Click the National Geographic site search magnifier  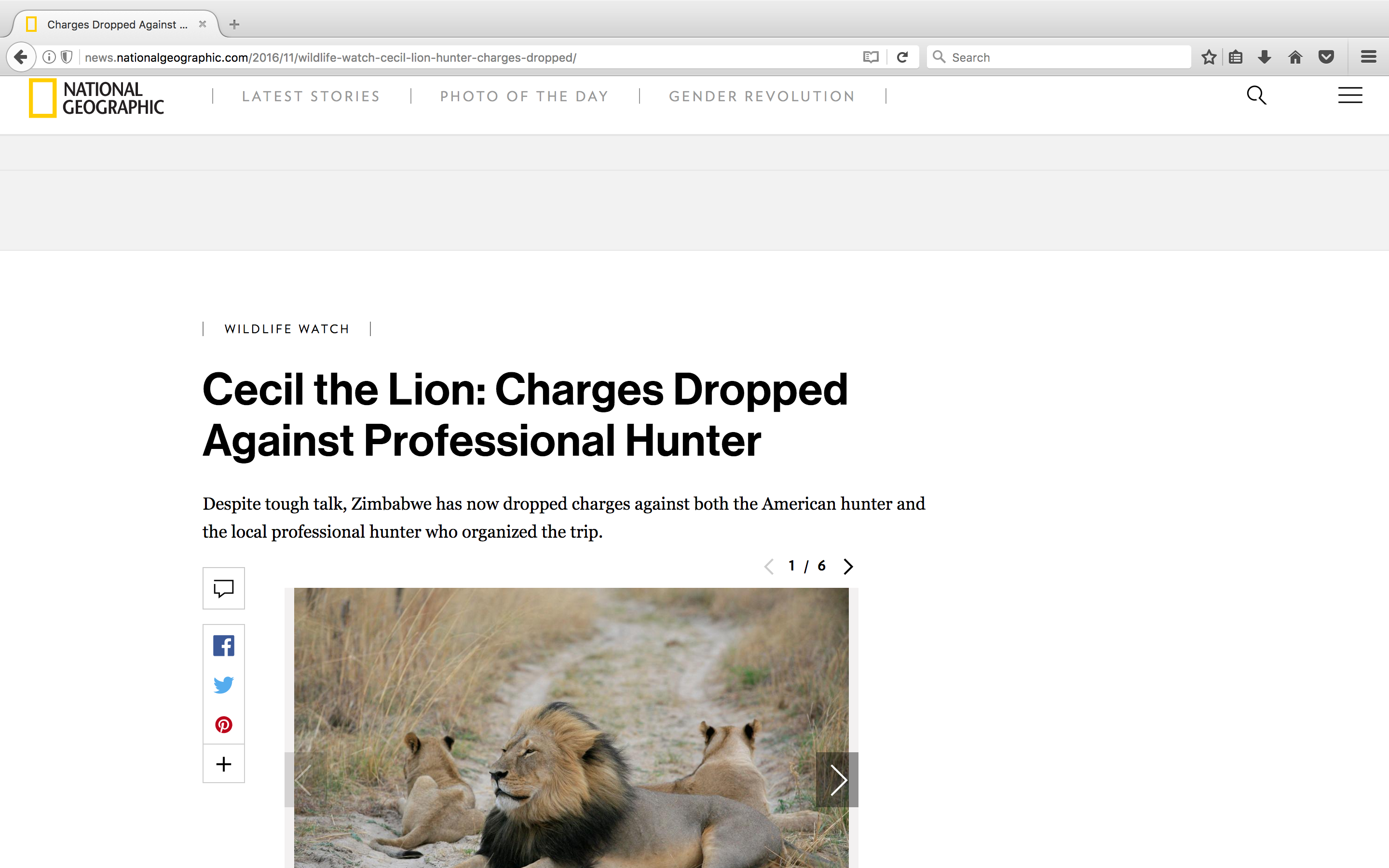1256,95
